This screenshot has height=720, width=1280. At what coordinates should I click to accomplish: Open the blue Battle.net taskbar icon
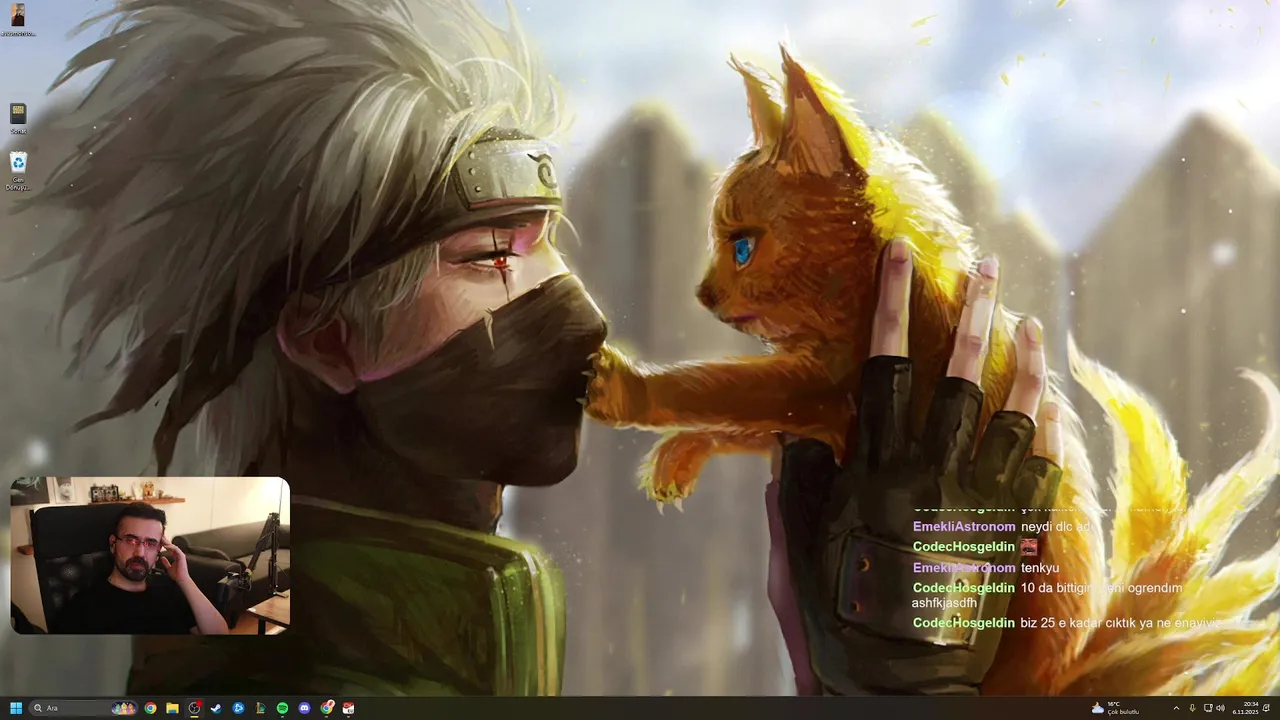[x=238, y=708]
